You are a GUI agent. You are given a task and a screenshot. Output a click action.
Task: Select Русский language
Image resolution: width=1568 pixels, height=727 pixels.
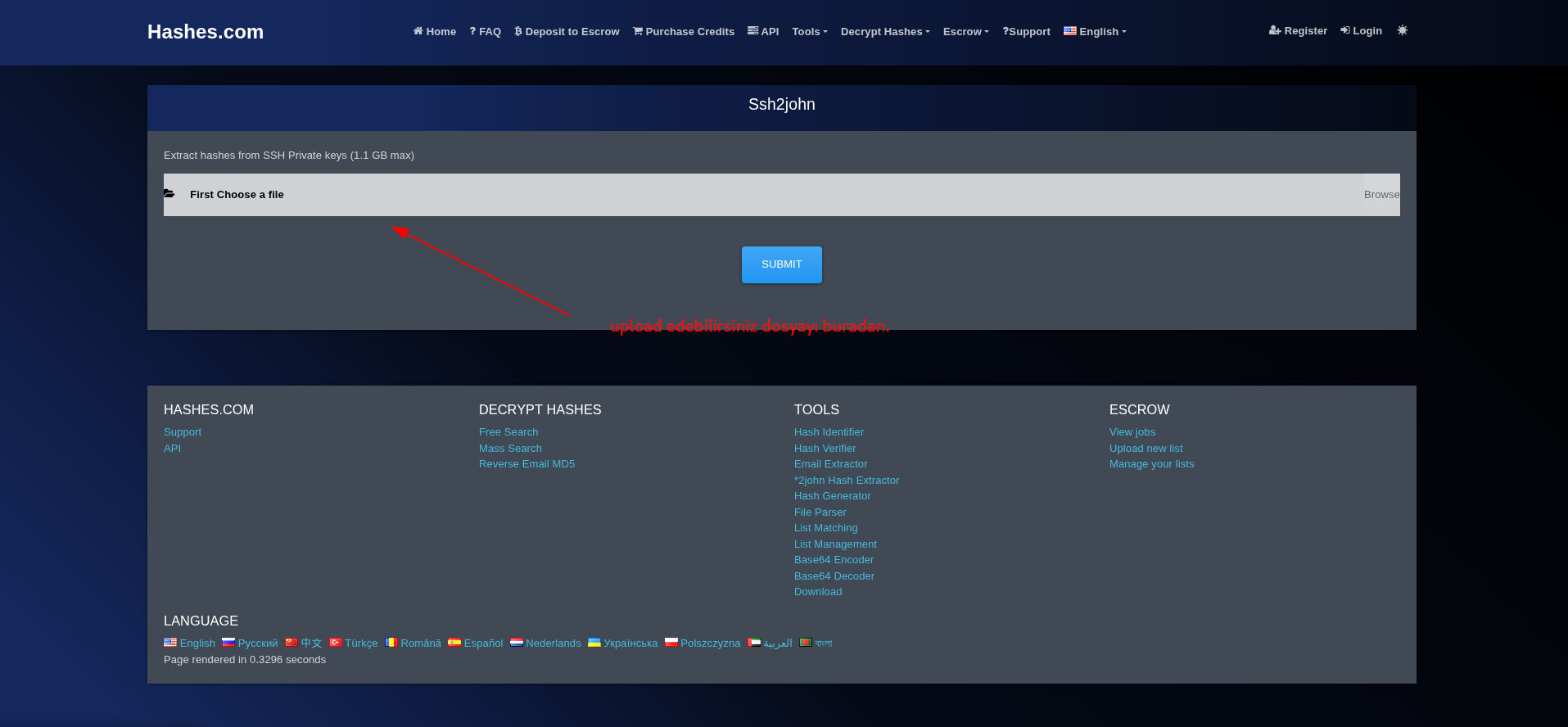[251, 643]
